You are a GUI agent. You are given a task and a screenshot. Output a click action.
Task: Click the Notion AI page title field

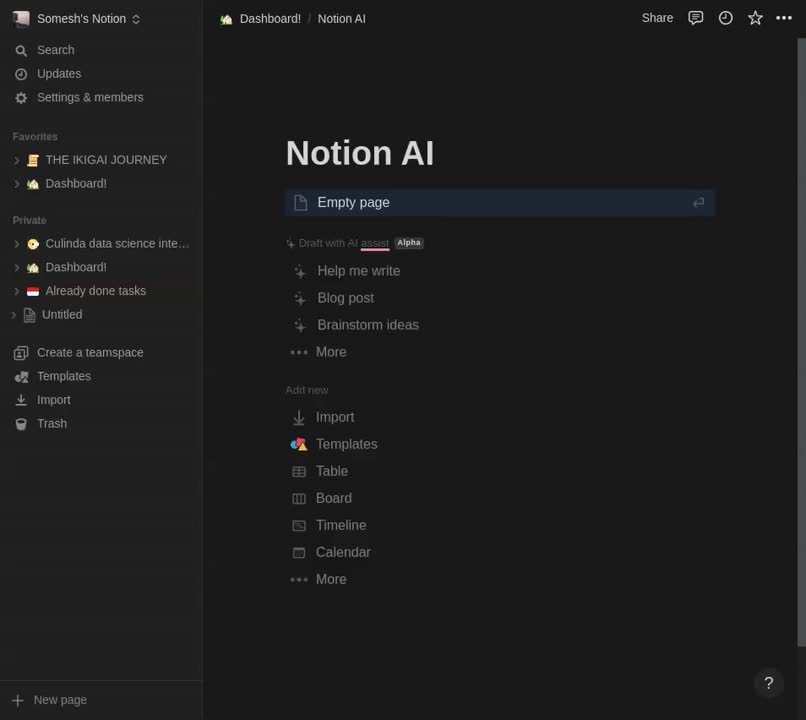[360, 153]
